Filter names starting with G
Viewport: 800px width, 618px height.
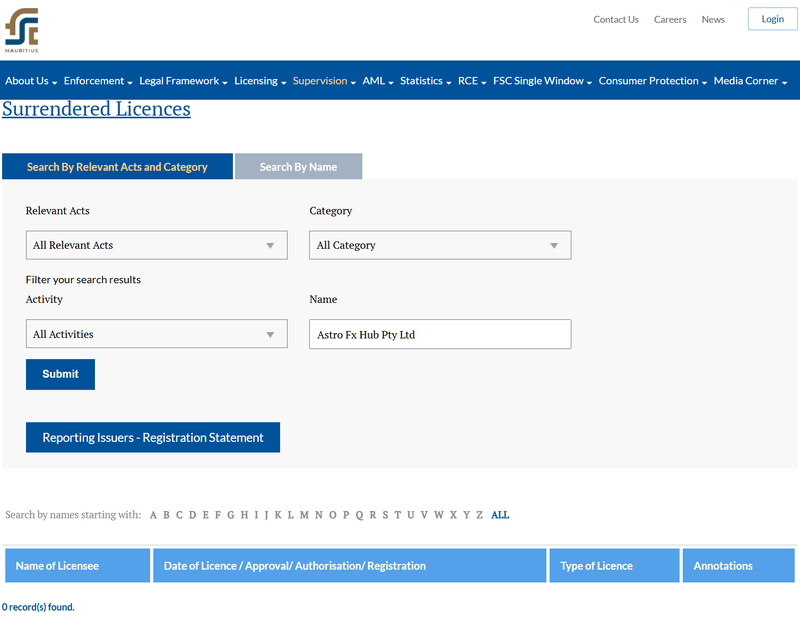[x=231, y=515]
